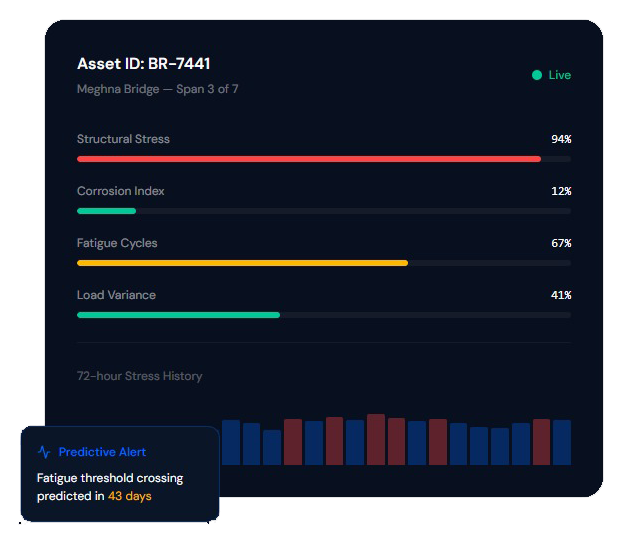This screenshot has width=625, height=540.
Task: Click the 72-hour Stress History heading
Action: pyautogui.click(x=139, y=376)
